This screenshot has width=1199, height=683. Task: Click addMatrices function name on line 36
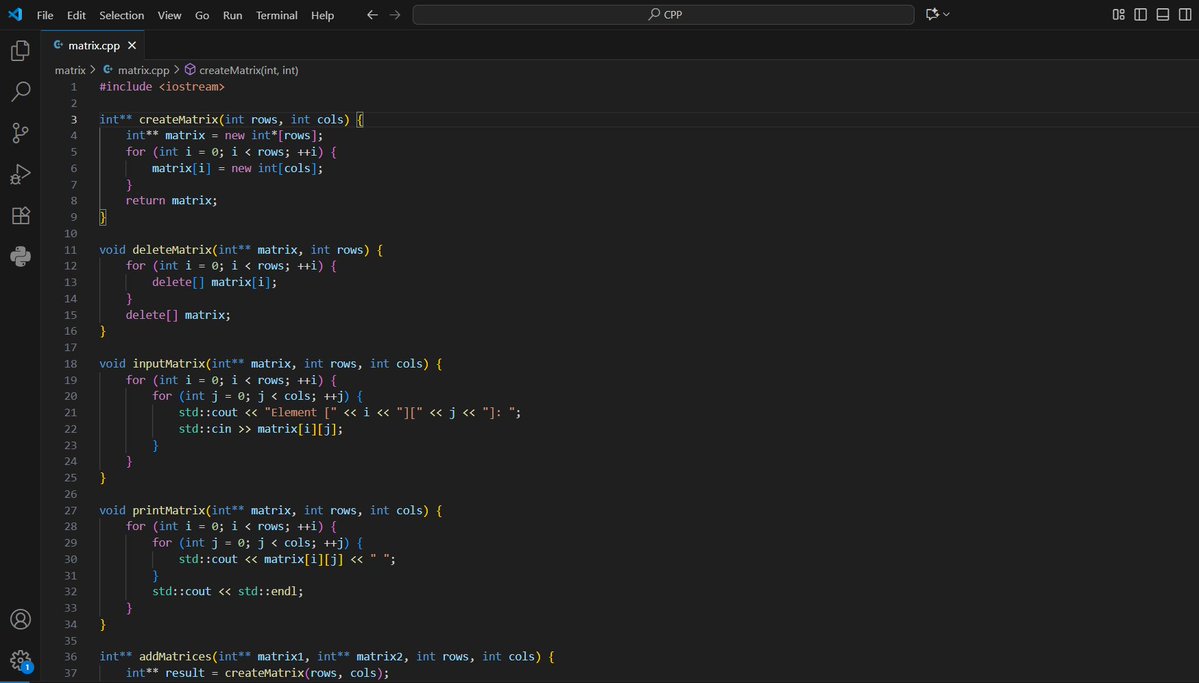(x=175, y=656)
